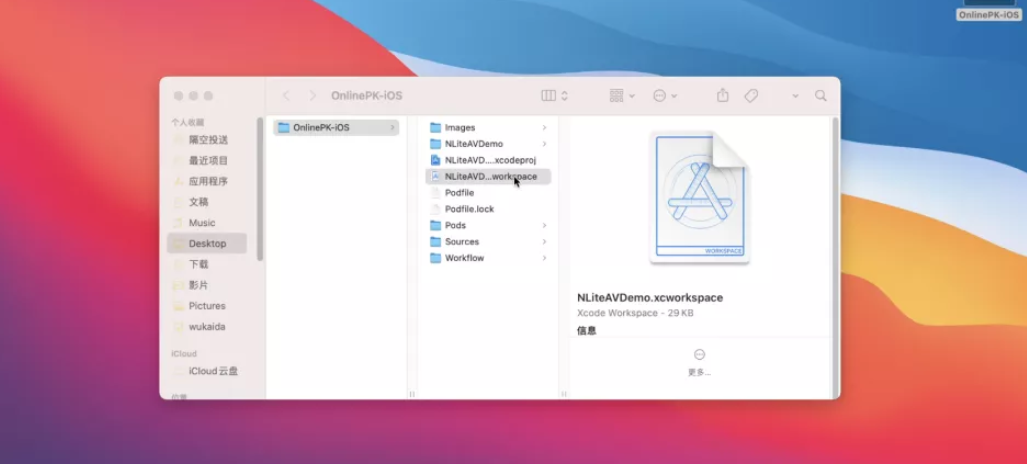Expand the NLiteAVDemo folder chevron
The image size is (1027, 464).
[544, 144]
